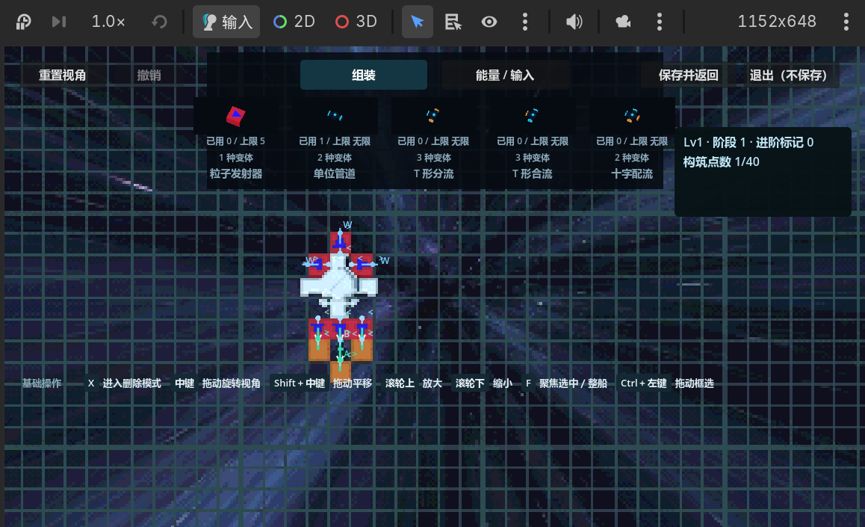The width and height of the screenshot is (865, 527).
Task: Select the red 粒子发射器 part icon
Action: (236, 116)
